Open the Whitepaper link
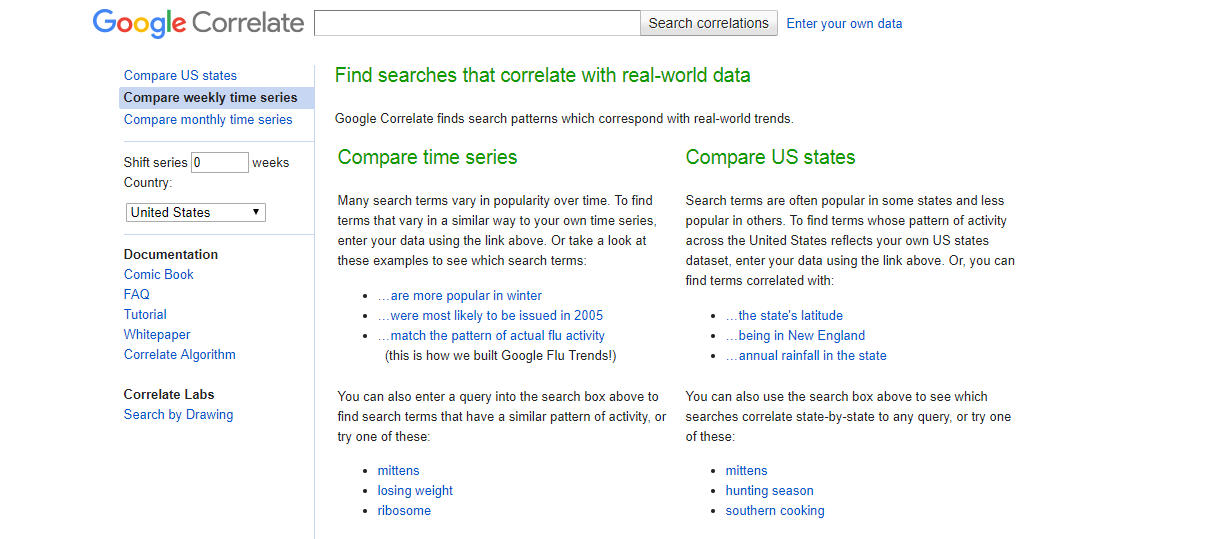 (x=157, y=335)
